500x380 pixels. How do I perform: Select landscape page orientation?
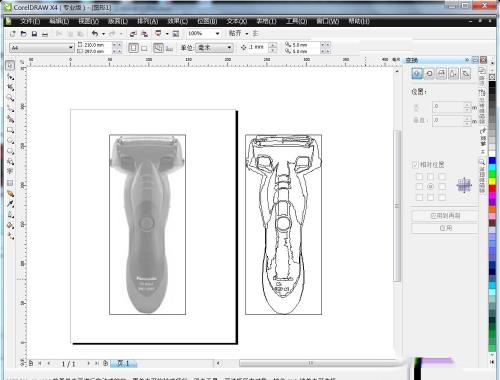144,48
